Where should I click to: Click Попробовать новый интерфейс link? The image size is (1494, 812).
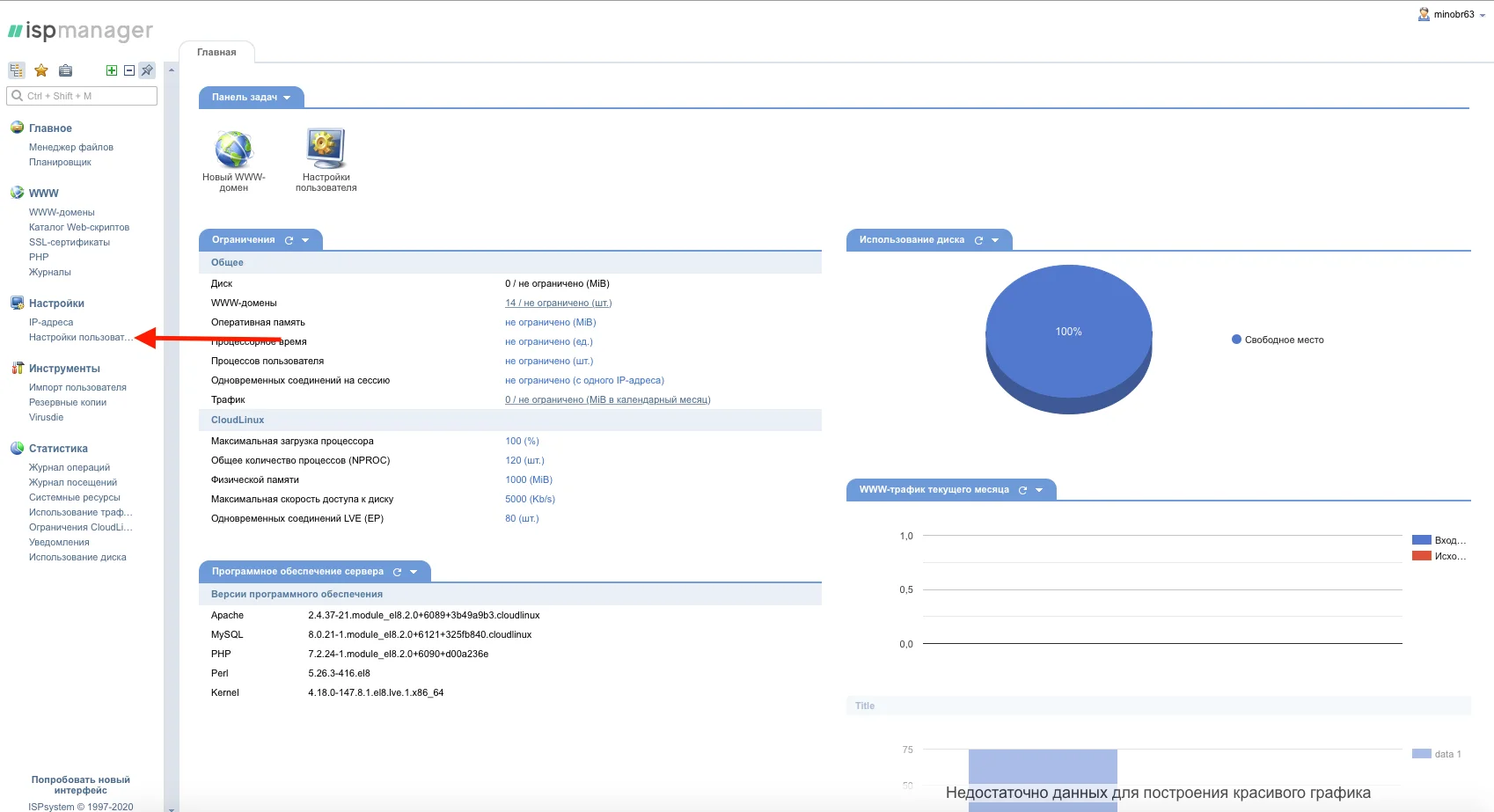pos(80,785)
